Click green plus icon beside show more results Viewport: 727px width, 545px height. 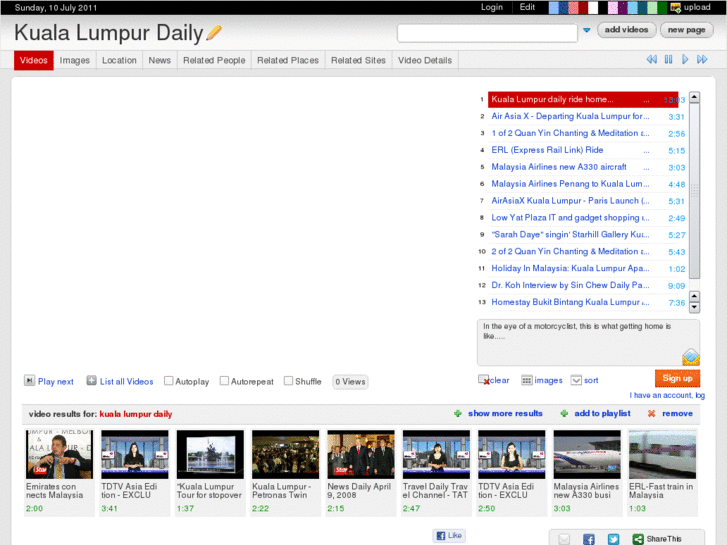pos(458,413)
